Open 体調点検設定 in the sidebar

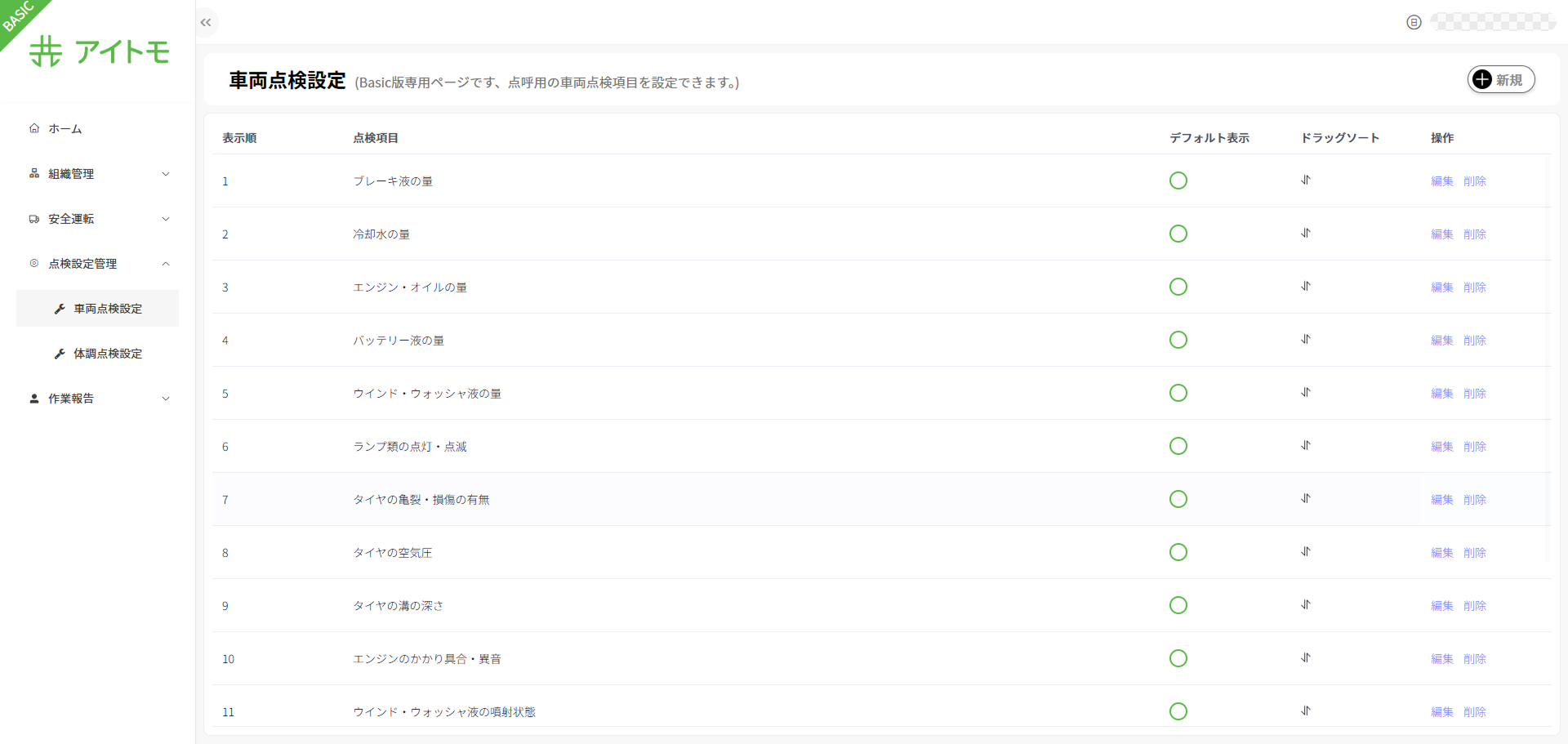[x=107, y=354]
